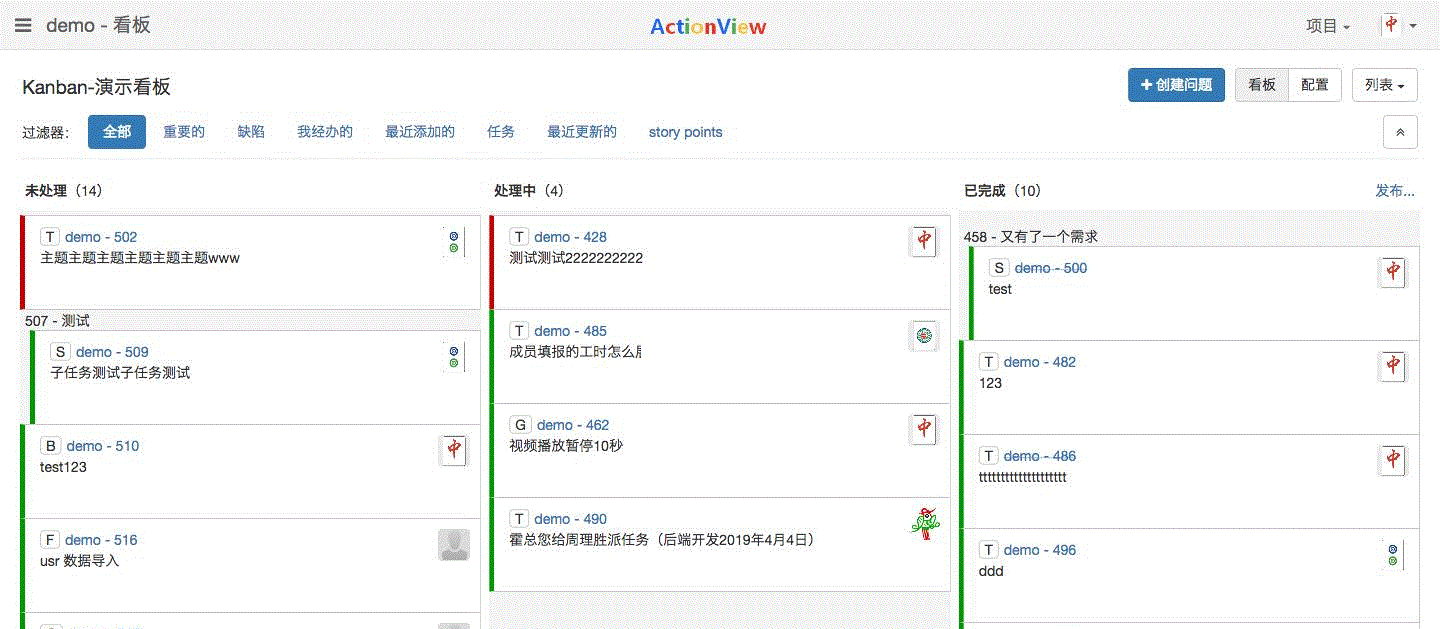The width and height of the screenshot is (1440, 629).
Task: Switch to 配置 config view
Action: point(1315,85)
